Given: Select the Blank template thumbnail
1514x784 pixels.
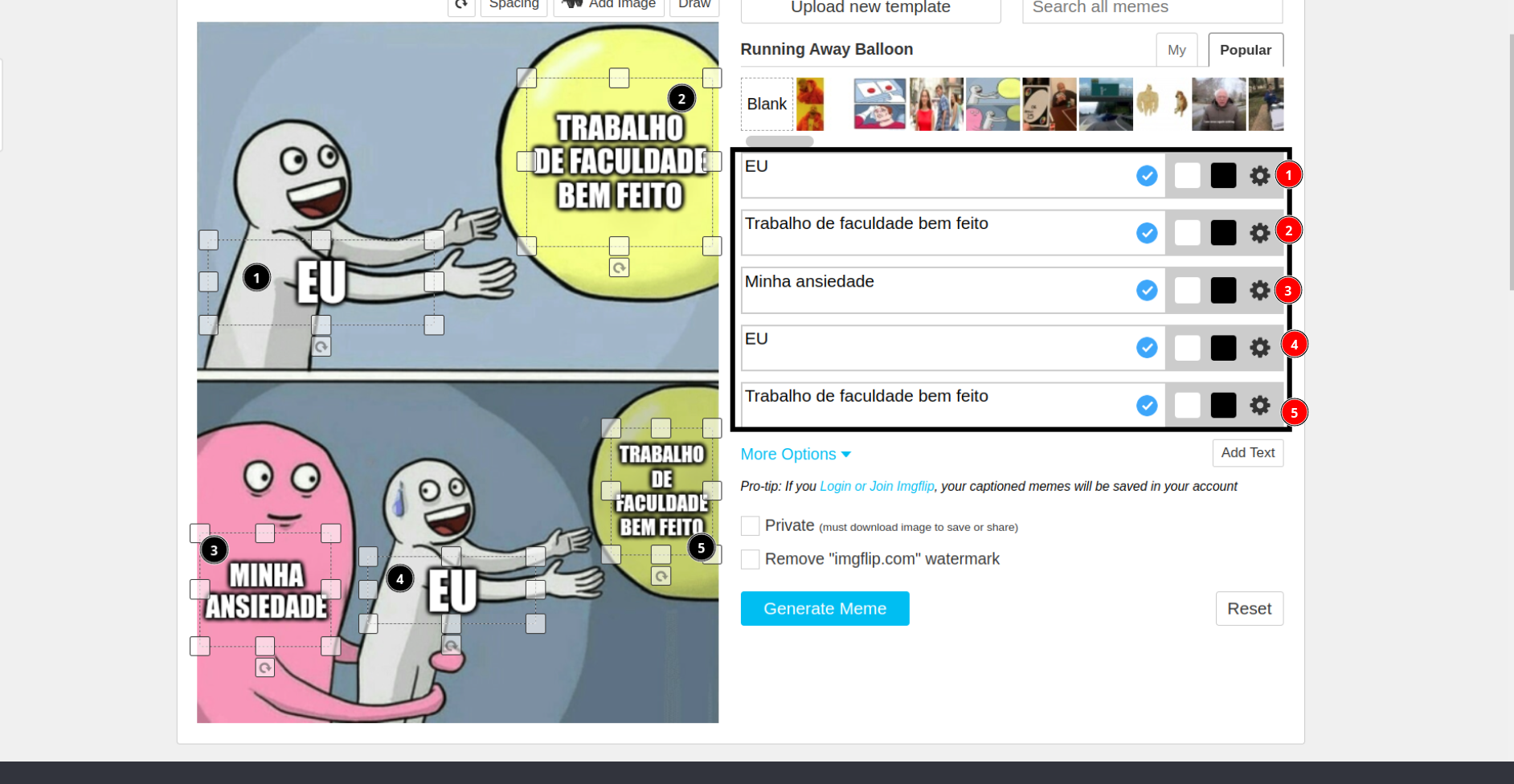Looking at the screenshot, I should click(x=765, y=104).
